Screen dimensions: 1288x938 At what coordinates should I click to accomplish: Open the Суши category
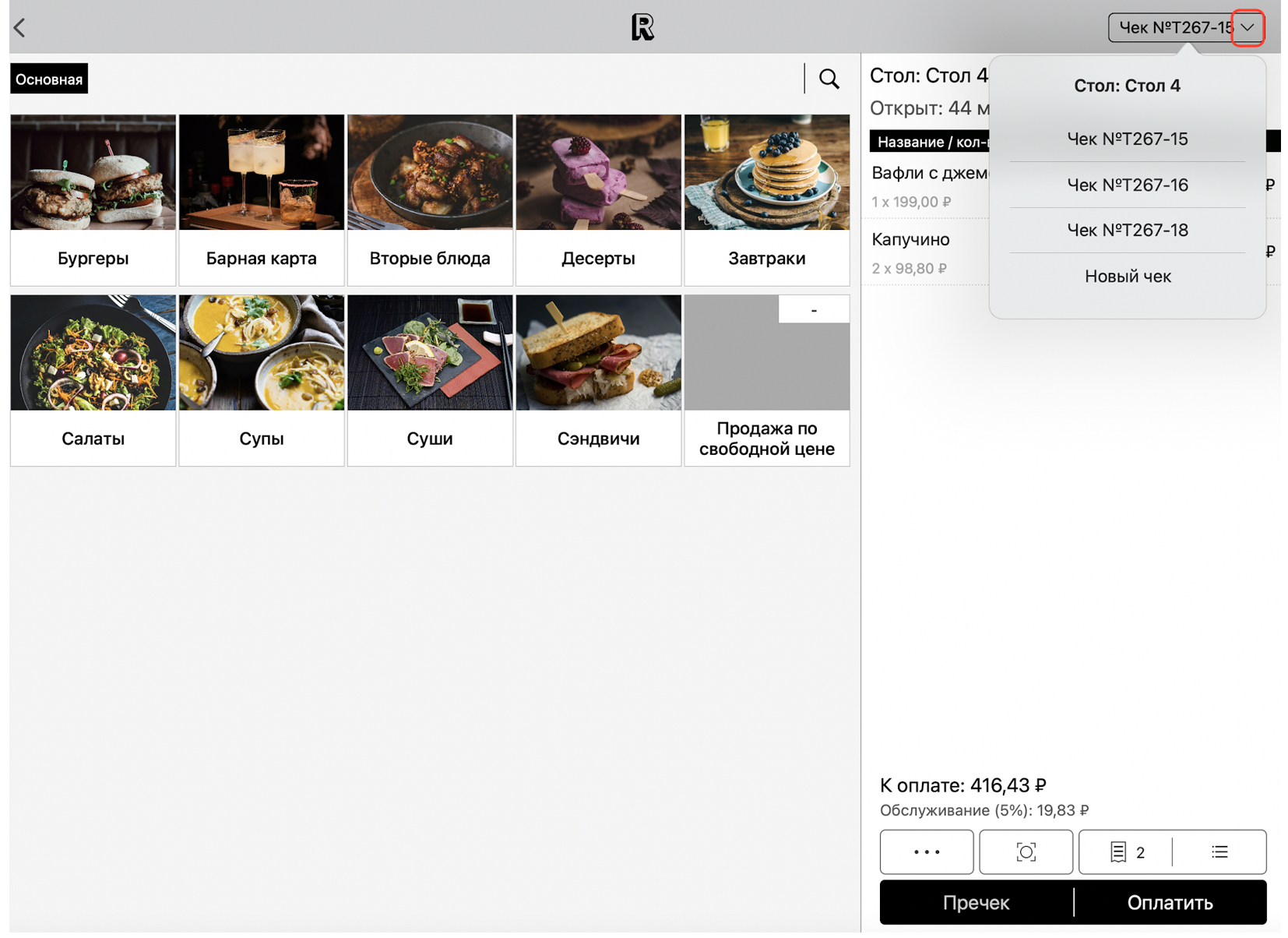pyautogui.click(x=430, y=380)
